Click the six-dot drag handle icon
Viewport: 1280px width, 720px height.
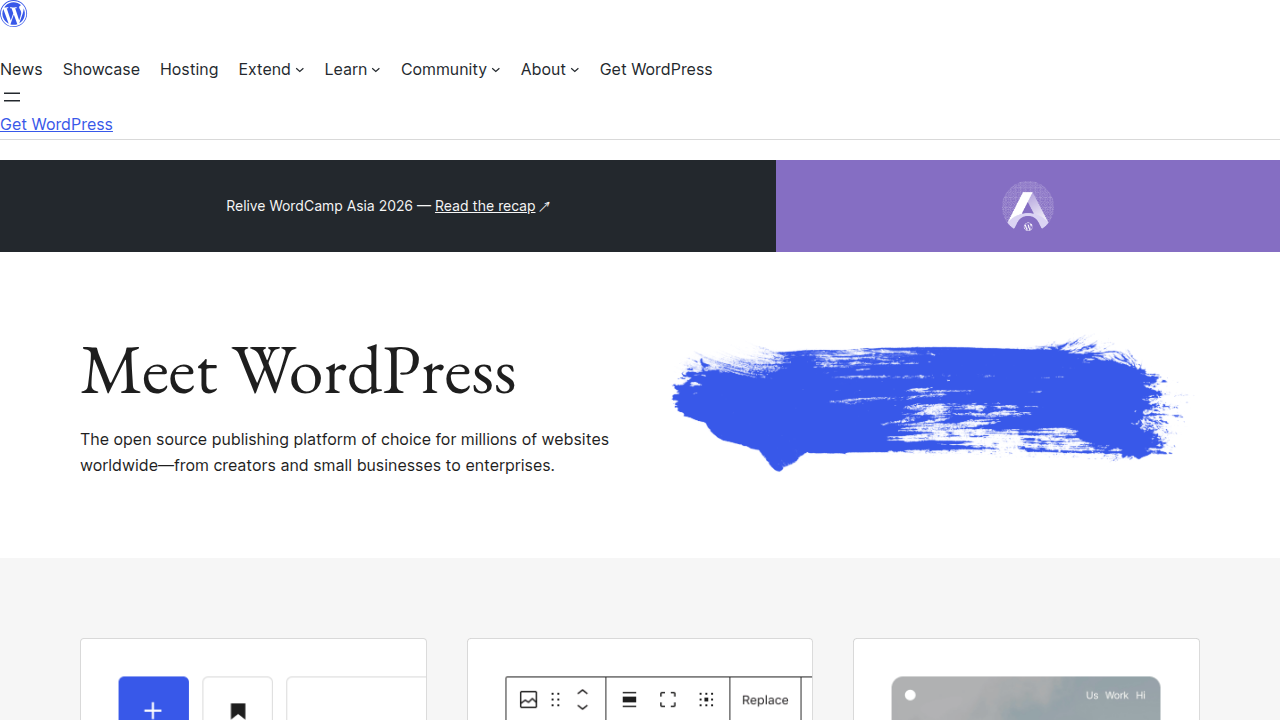click(x=556, y=700)
